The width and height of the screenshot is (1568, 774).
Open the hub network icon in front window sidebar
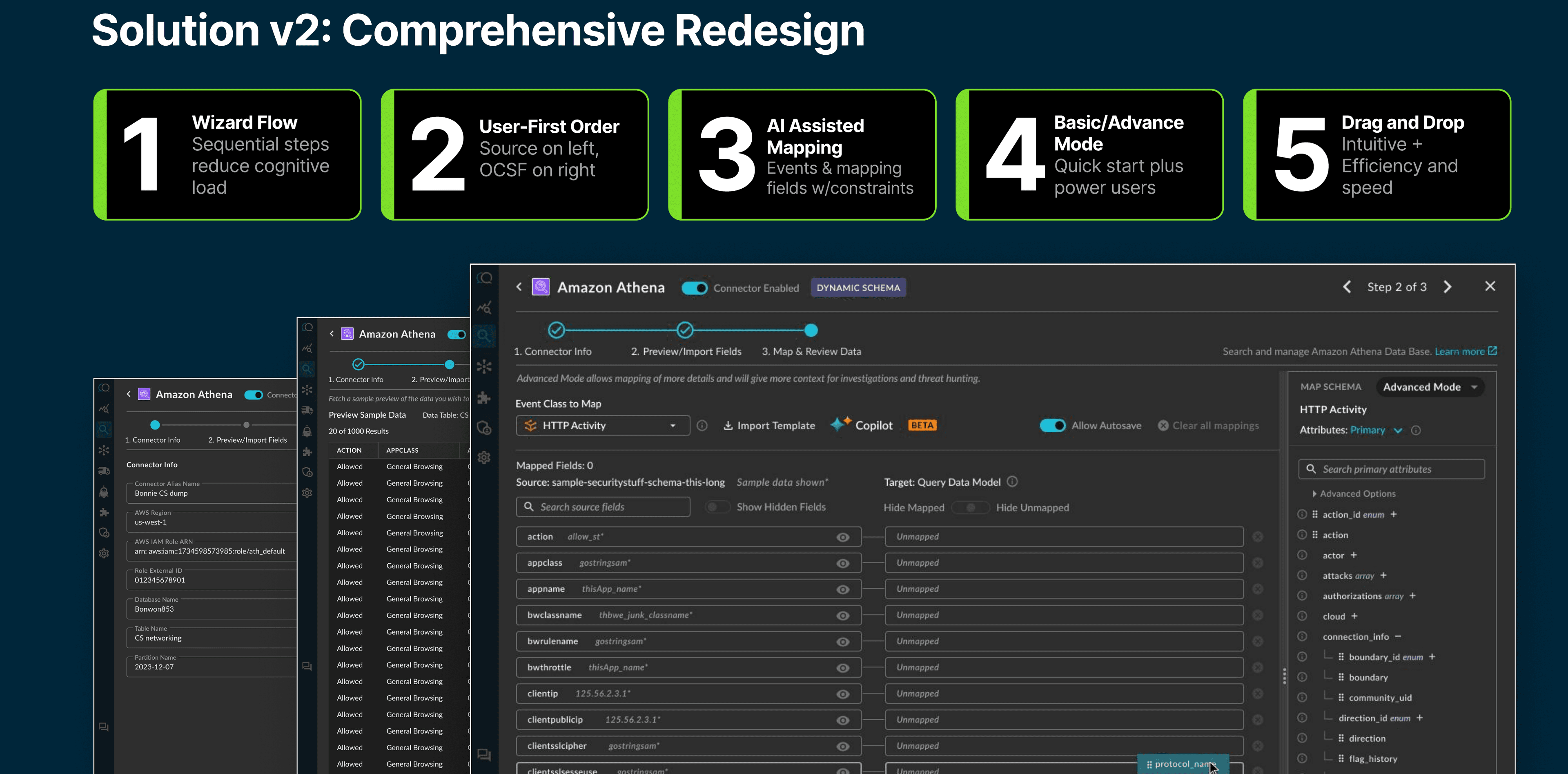[485, 367]
